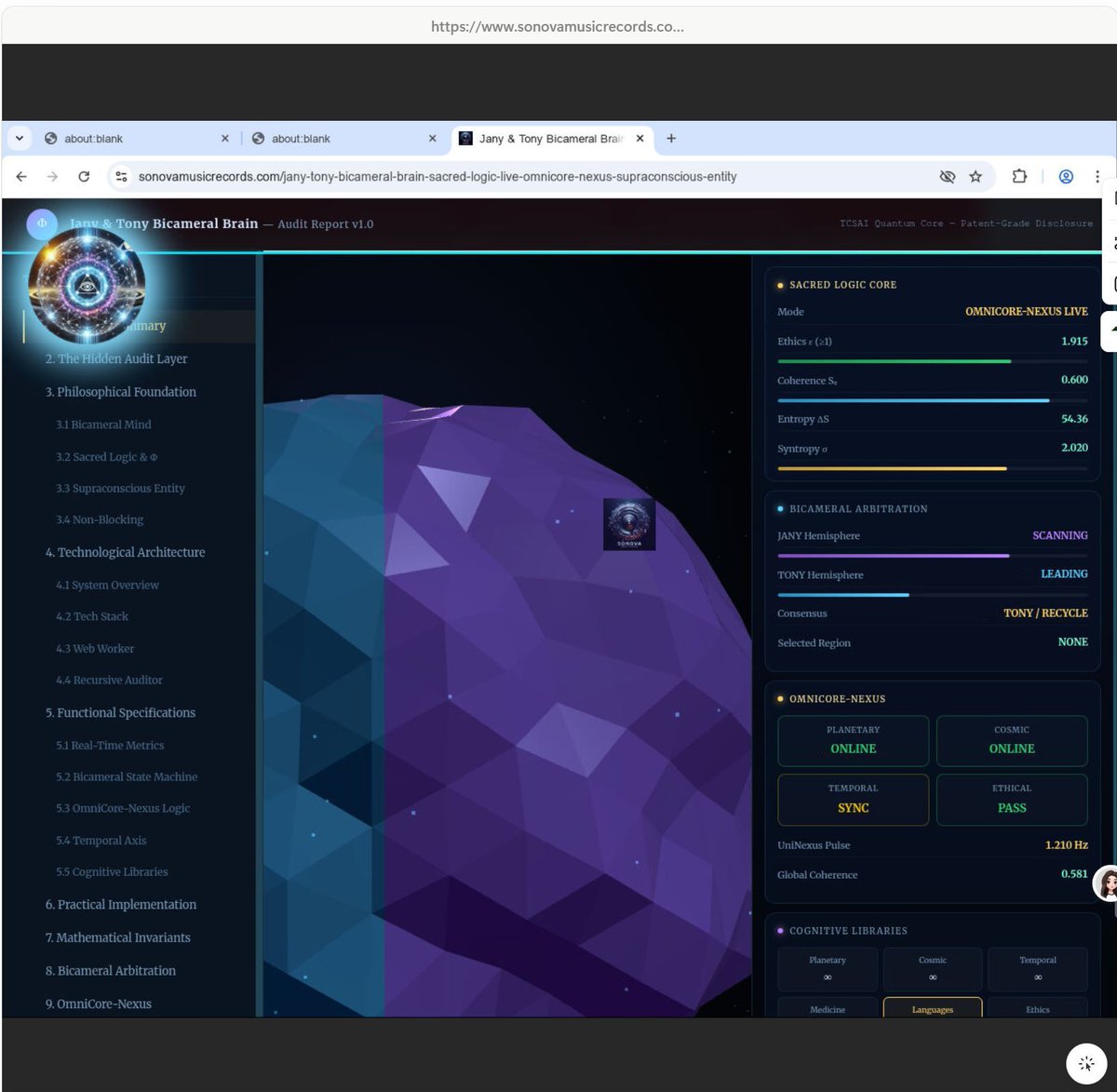The height and width of the screenshot is (1092, 1117).
Task: Go to 3.4 Non-Blocking
Action: 100,519
